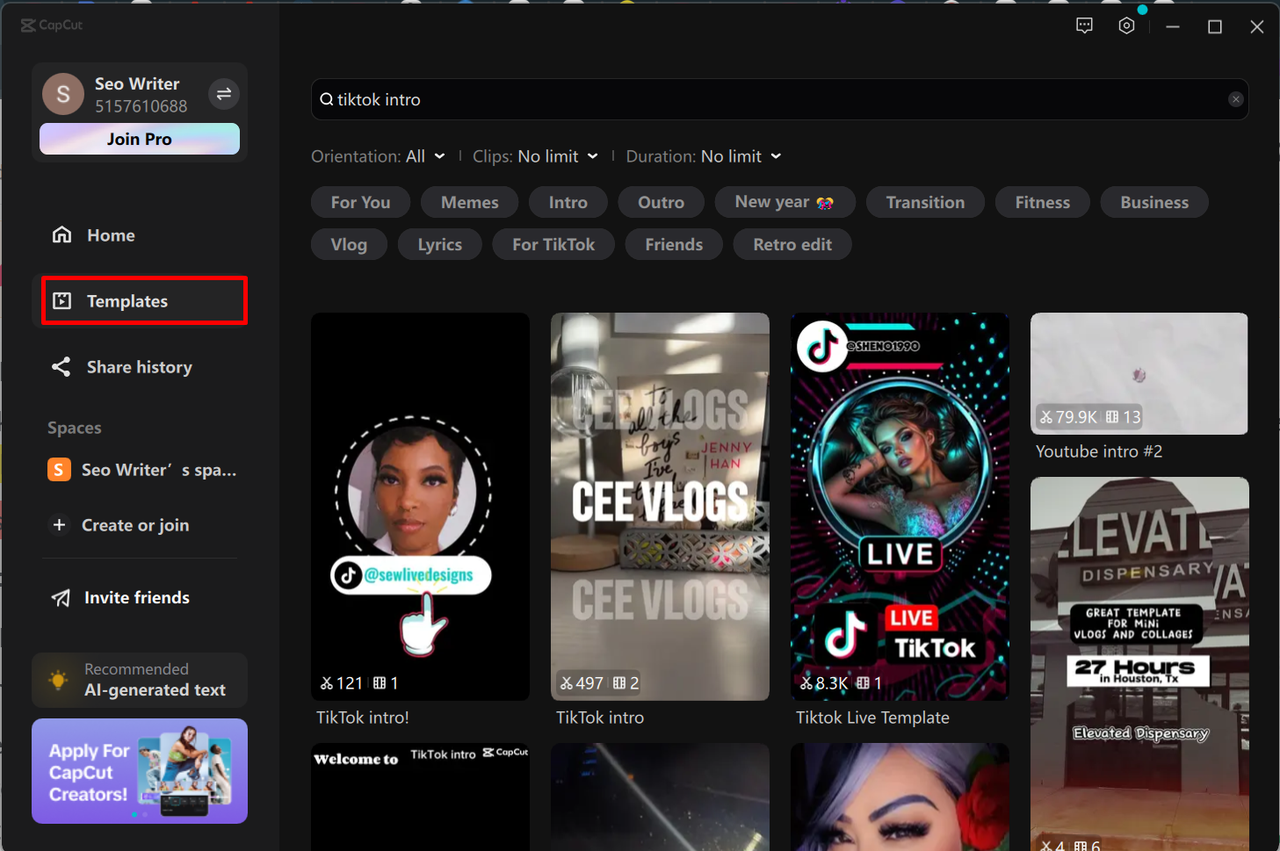Open the Duration dropdown
Screen dimensions: 1280x851
click(740, 156)
